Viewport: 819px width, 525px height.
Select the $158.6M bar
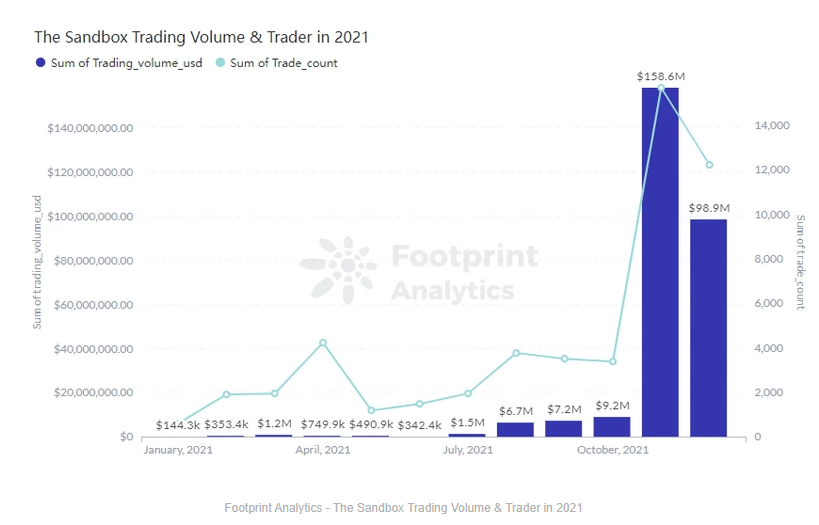coord(660,262)
